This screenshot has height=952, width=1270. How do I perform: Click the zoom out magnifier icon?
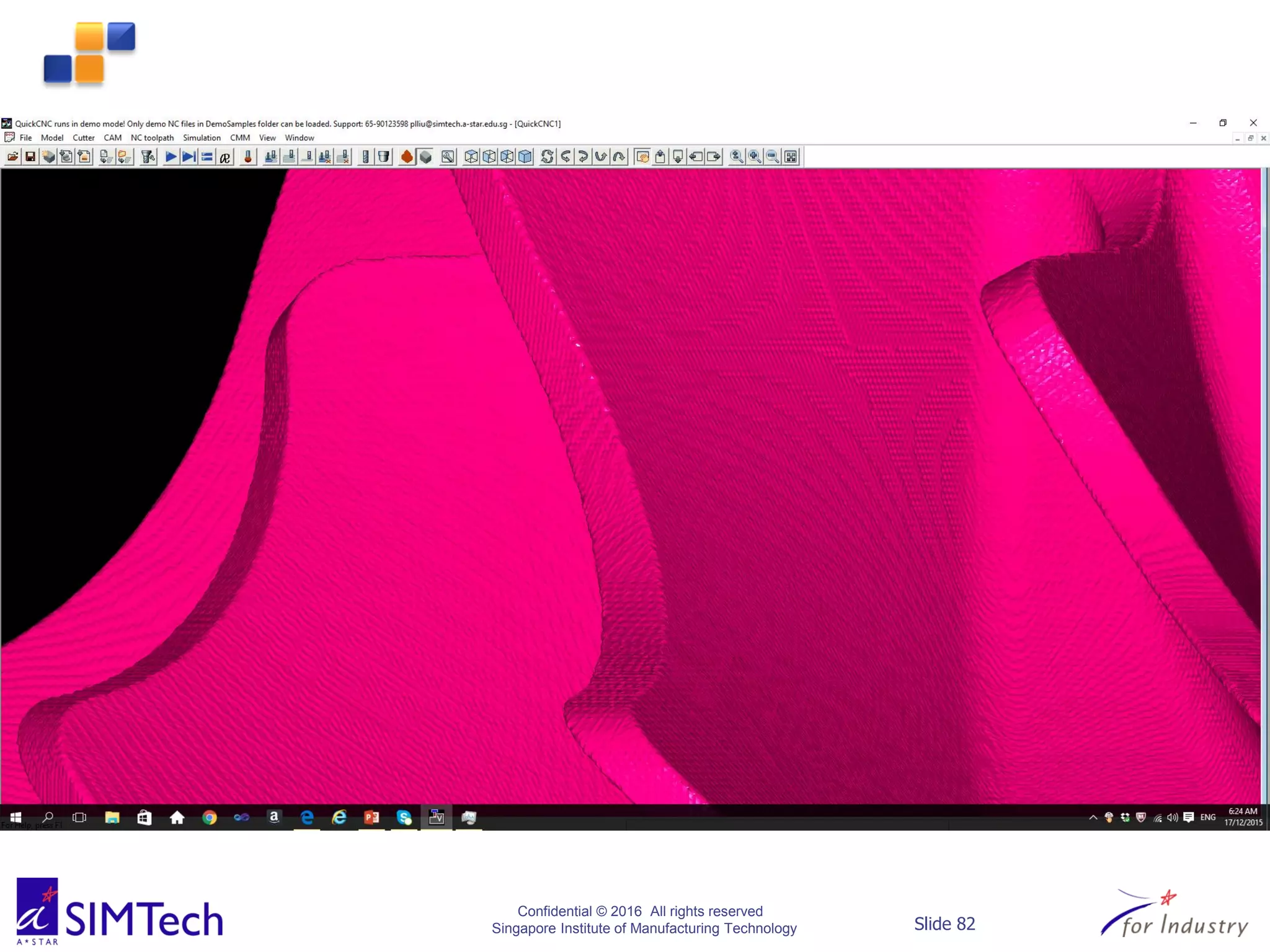[773, 157]
